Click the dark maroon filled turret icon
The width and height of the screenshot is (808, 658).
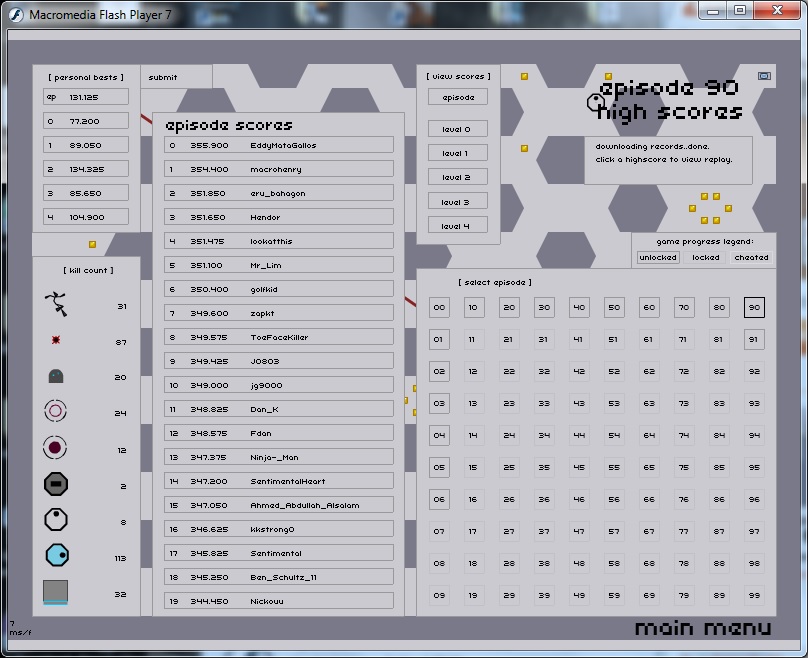click(x=56, y=448)
